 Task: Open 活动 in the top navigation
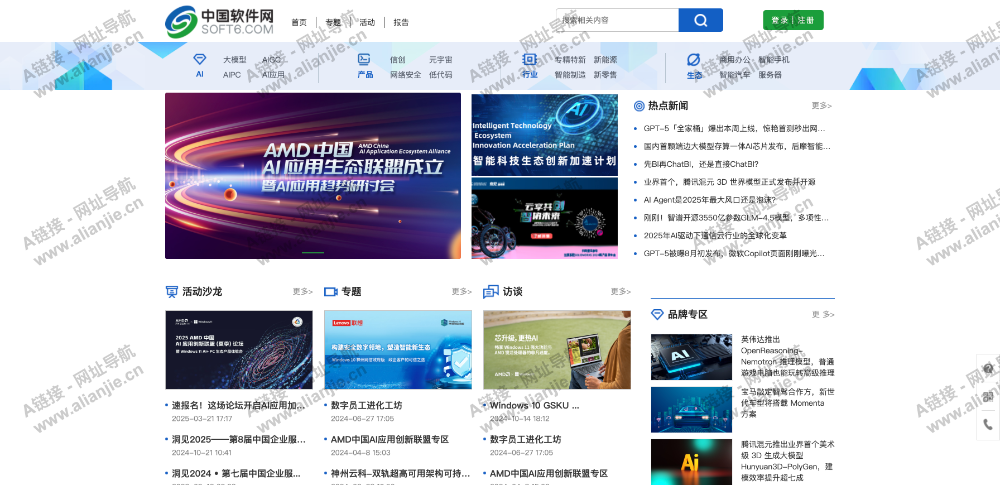pos(367,22)
